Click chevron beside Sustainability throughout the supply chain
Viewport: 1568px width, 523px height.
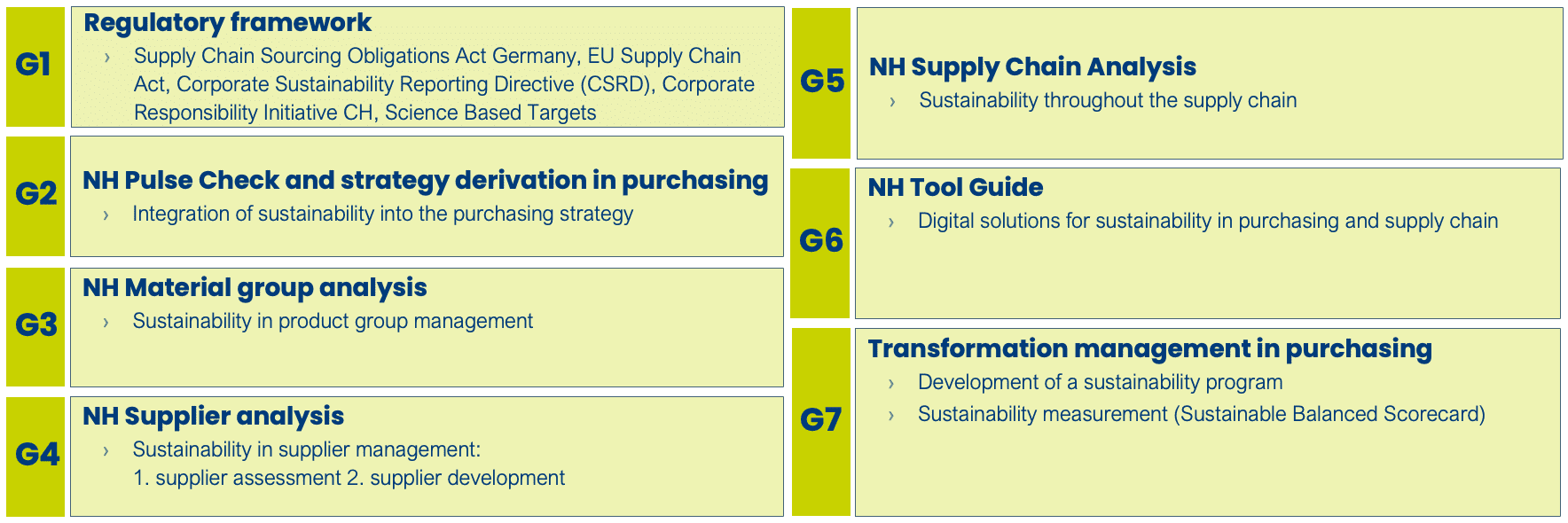[x=892, y=102]
